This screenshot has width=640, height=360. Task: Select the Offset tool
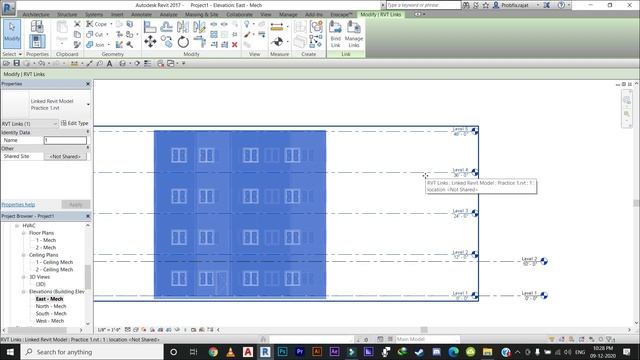(167, 27)
